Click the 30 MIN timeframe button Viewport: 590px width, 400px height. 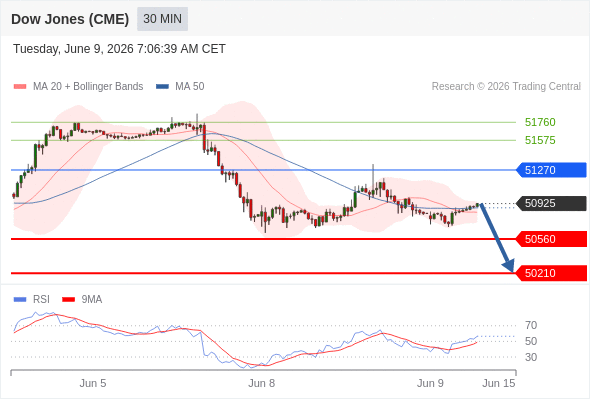162,19
